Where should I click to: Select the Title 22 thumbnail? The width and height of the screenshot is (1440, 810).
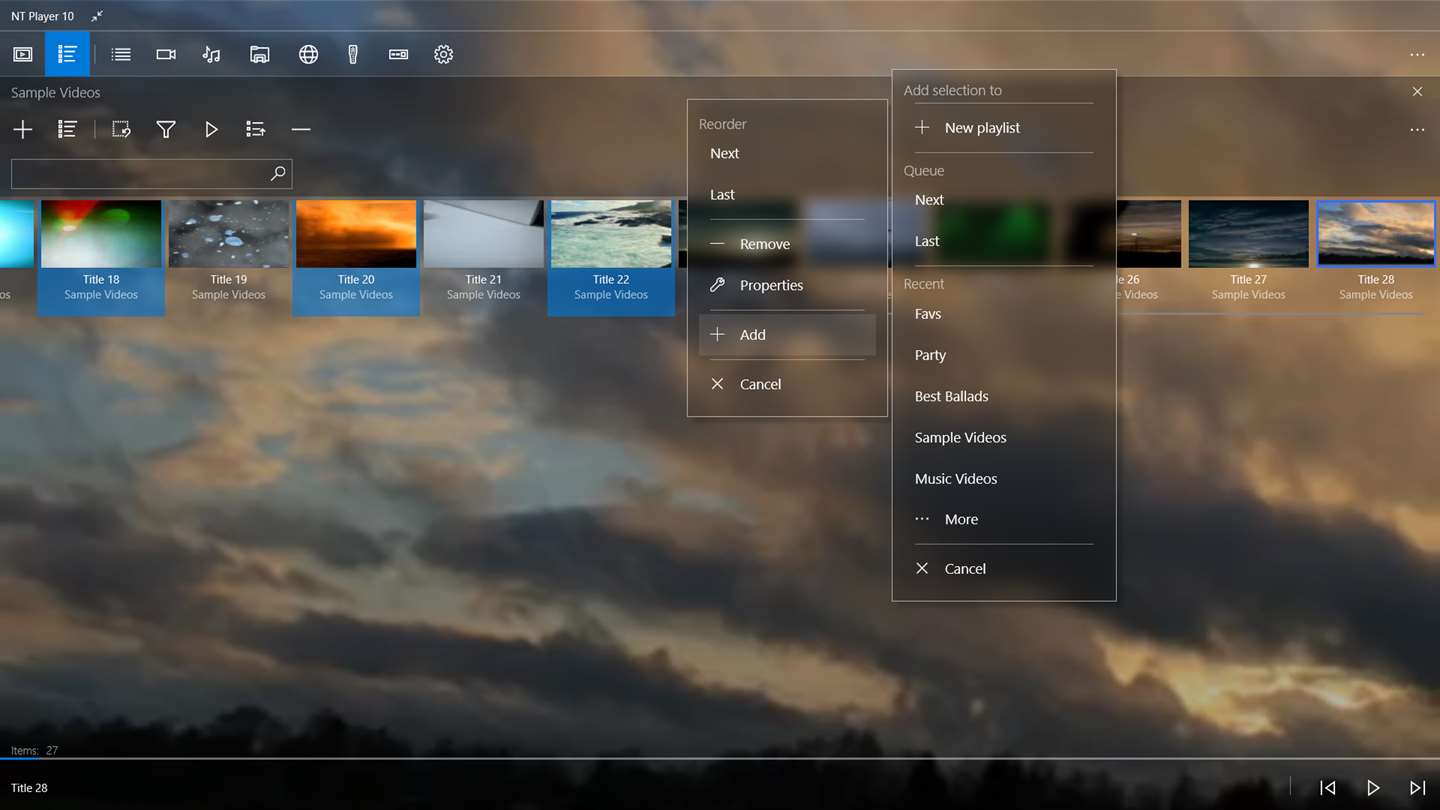pos(611,234)
